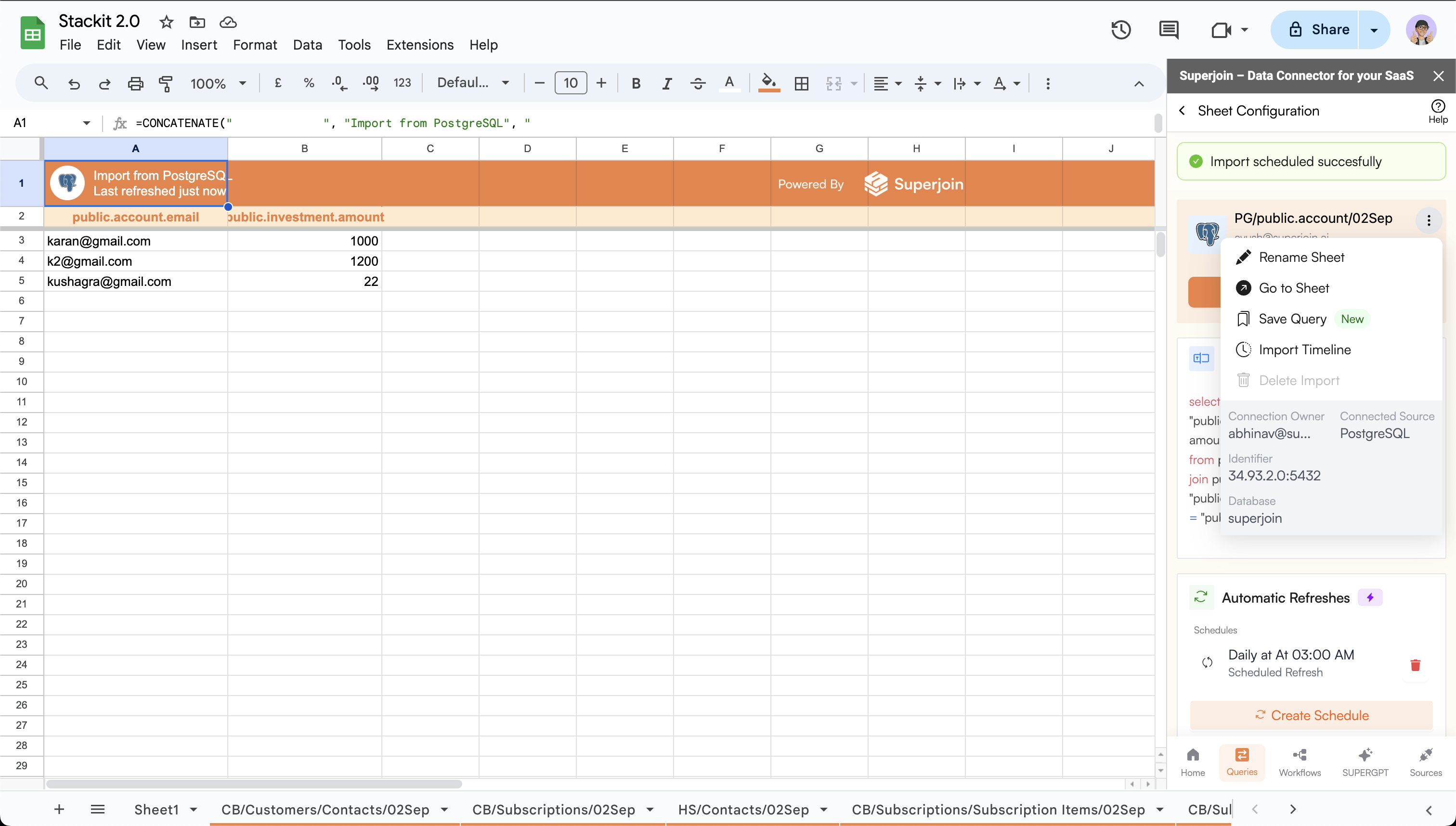Select Import Timeline from context menu
The image size is (1456, 826).
pyautogui.click(x=1304, y=349)
